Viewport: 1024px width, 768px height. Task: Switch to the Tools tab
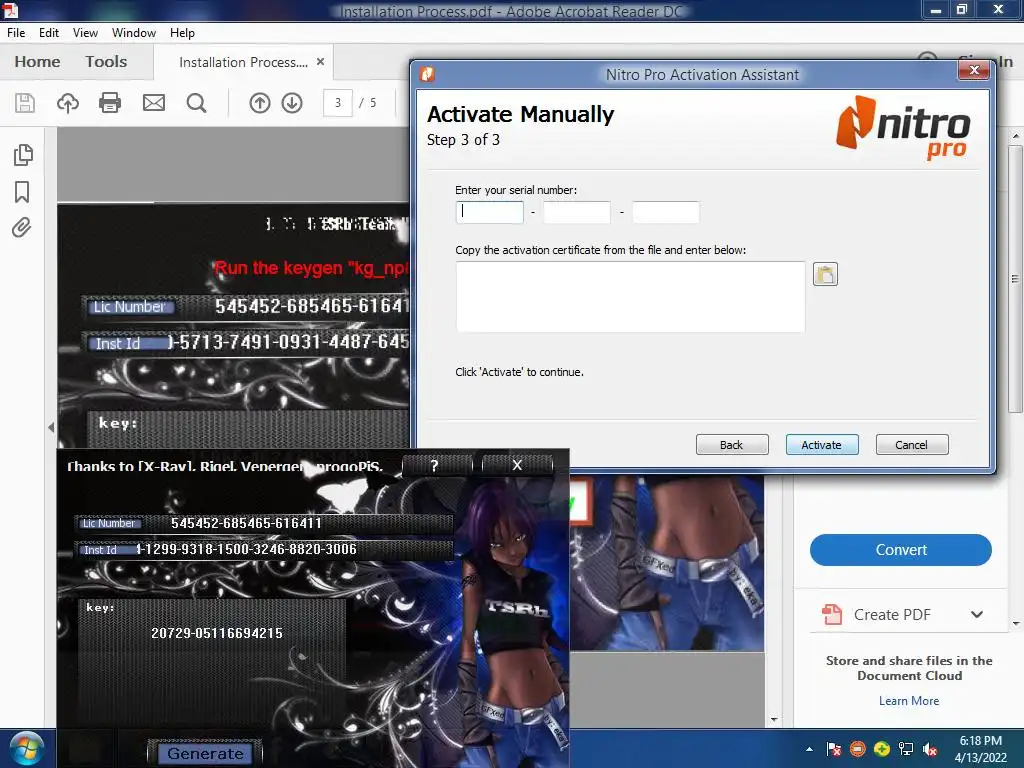pyautogui.click(x=106, y=61)
